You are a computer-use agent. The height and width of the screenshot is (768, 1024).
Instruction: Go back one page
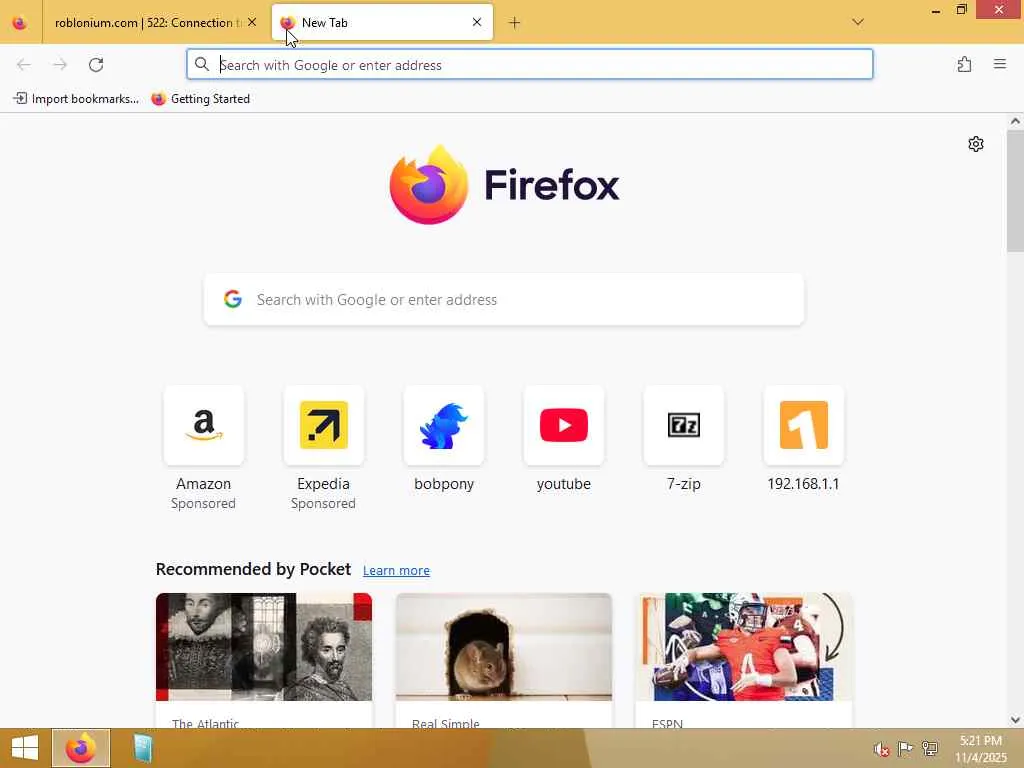[24, 65]
